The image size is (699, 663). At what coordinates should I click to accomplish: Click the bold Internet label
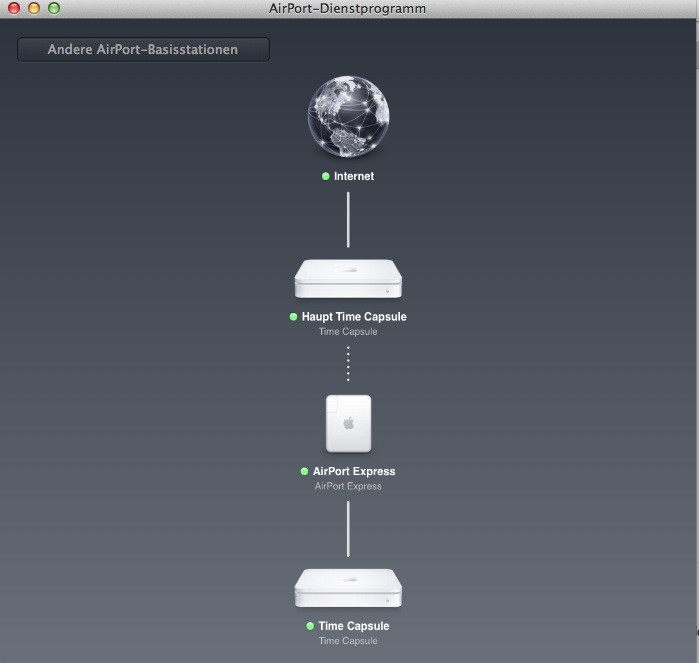coord(354,176)
